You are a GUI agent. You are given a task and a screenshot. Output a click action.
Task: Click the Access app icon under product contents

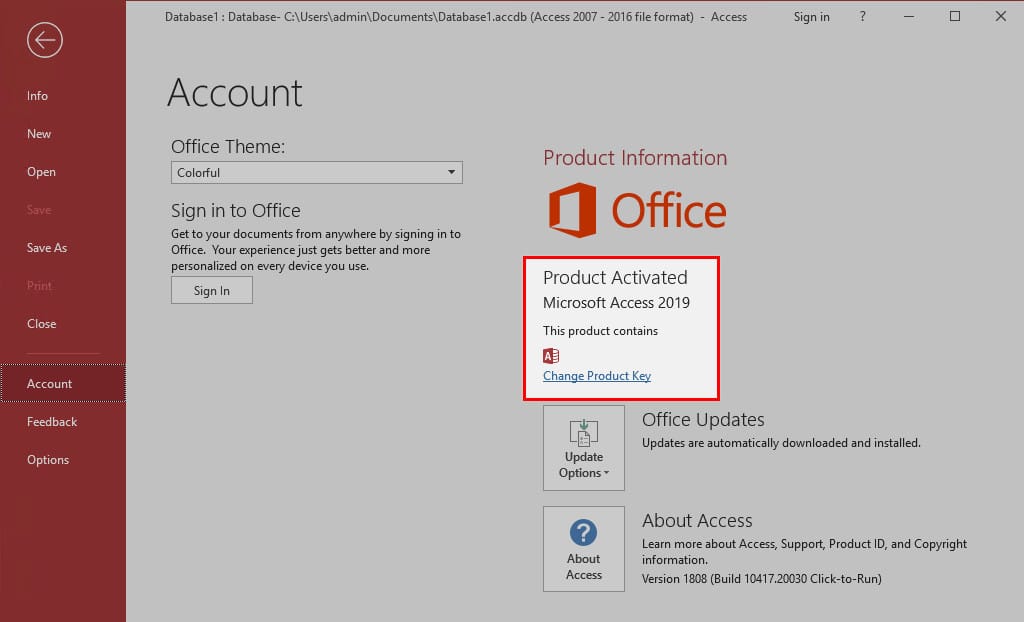point(551,355)
